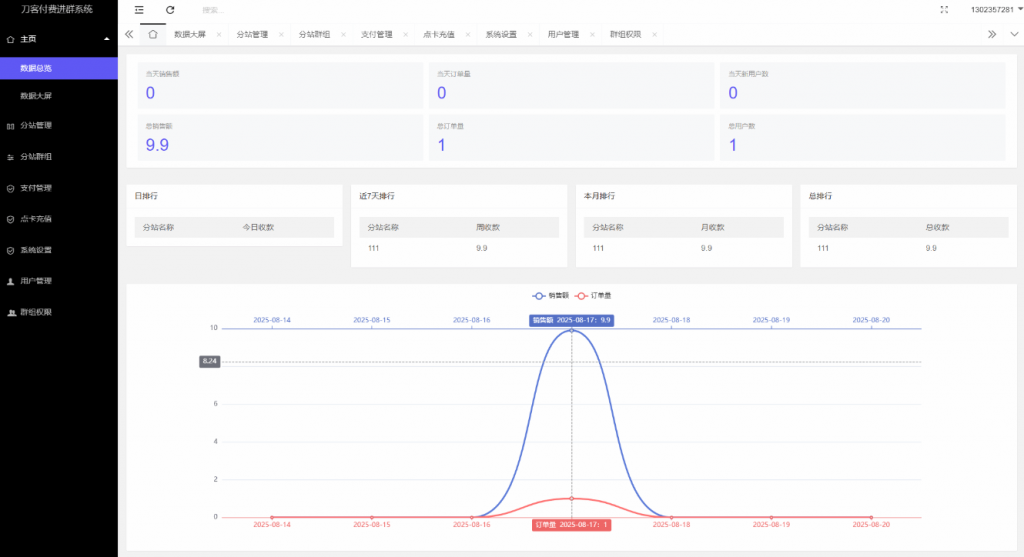Click the 总销售额 value 9.9
The width and height of the screenshot is (1024, 557).
[157, 145]
